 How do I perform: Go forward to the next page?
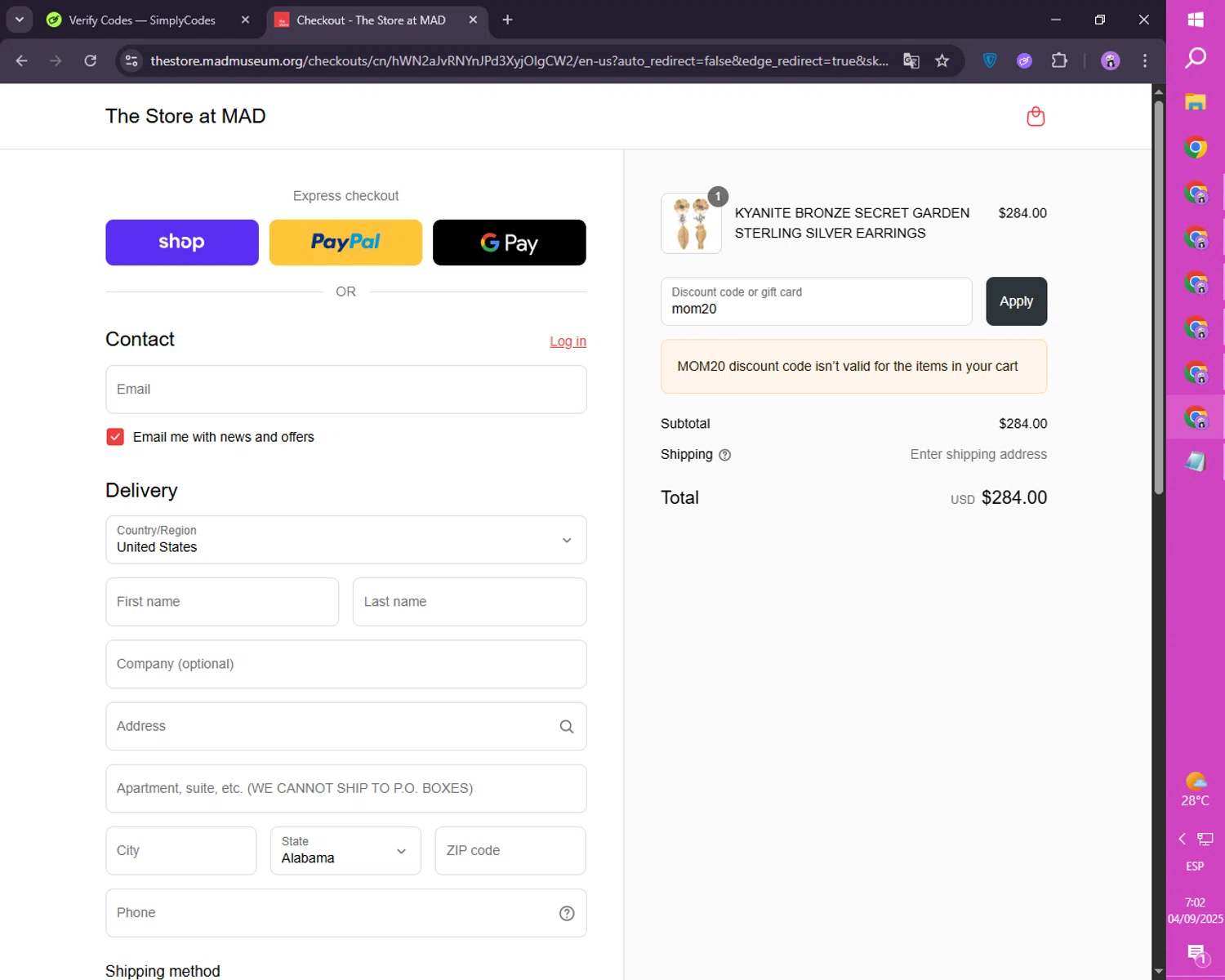(56, 60)
